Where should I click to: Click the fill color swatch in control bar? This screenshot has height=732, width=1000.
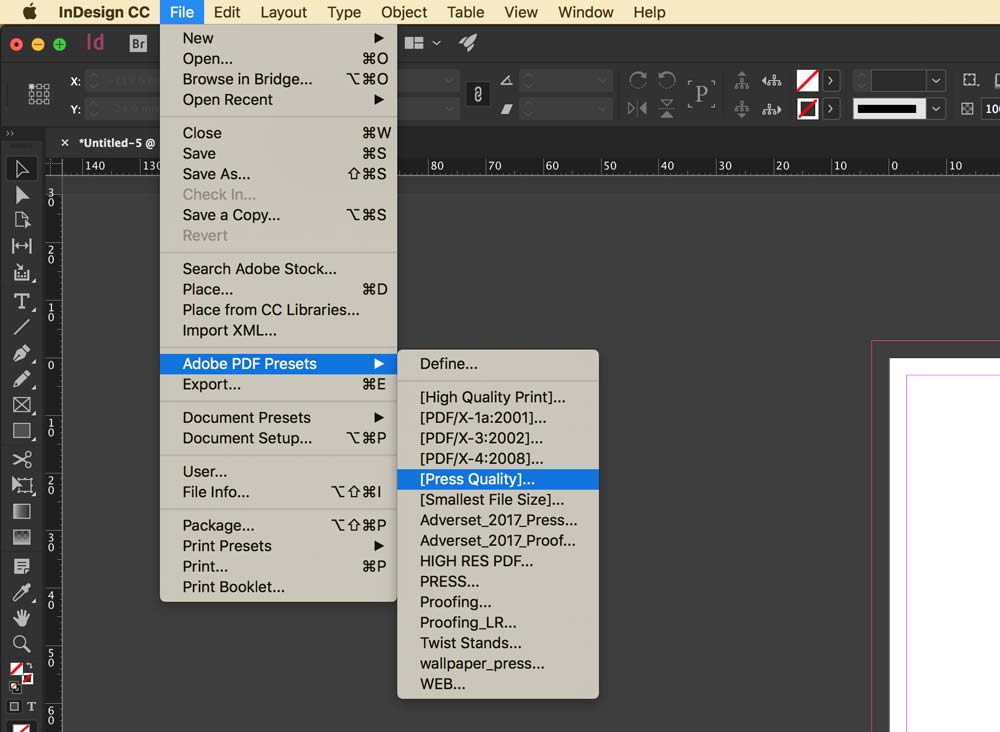click(x=807, y=80)
